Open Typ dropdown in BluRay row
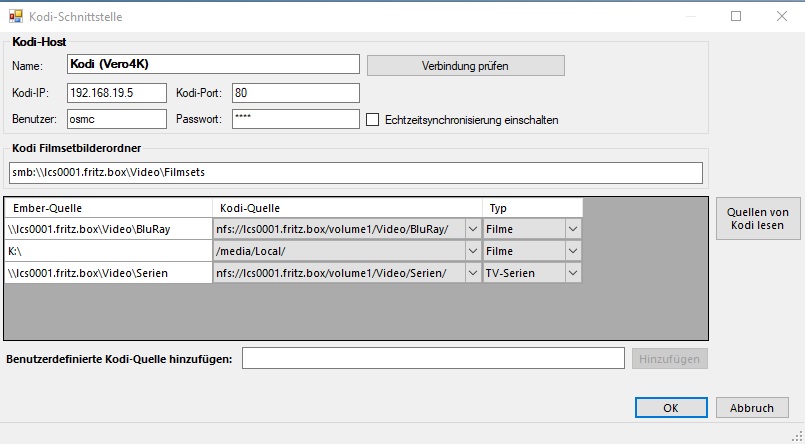Screen dimensions: 805x444 coord(573,229)
